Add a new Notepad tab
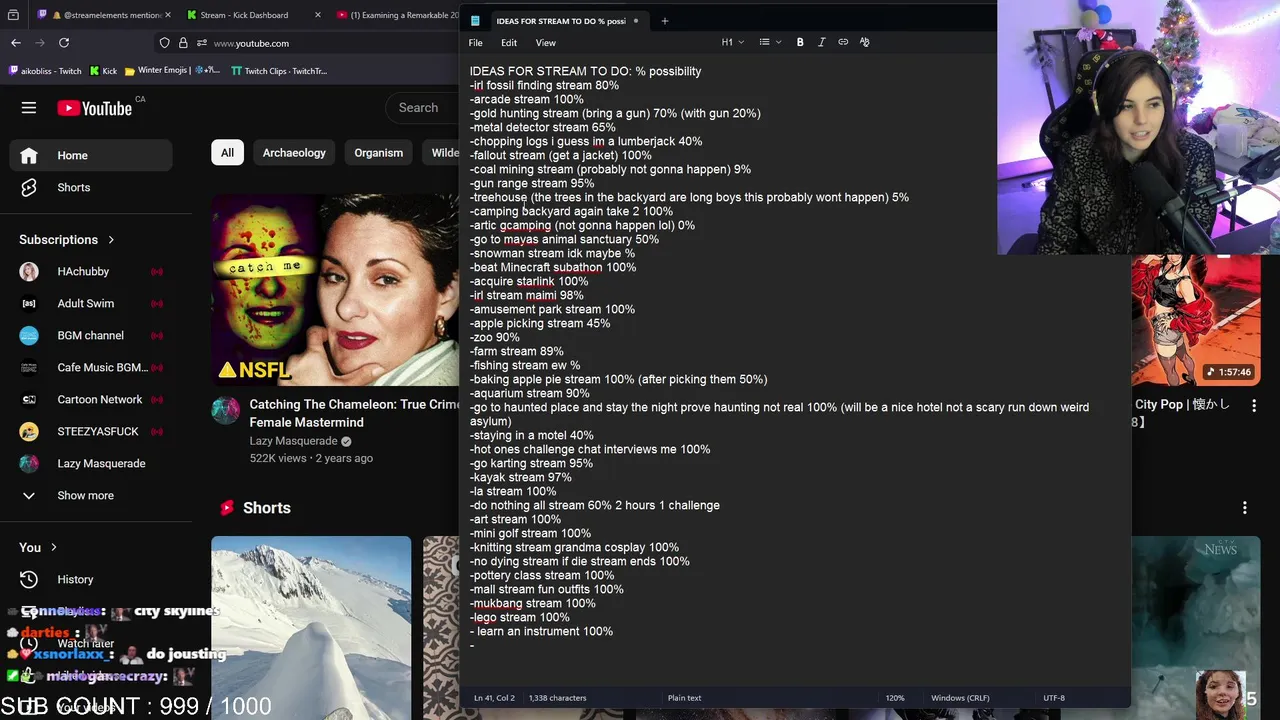 [x=664, y=20]
